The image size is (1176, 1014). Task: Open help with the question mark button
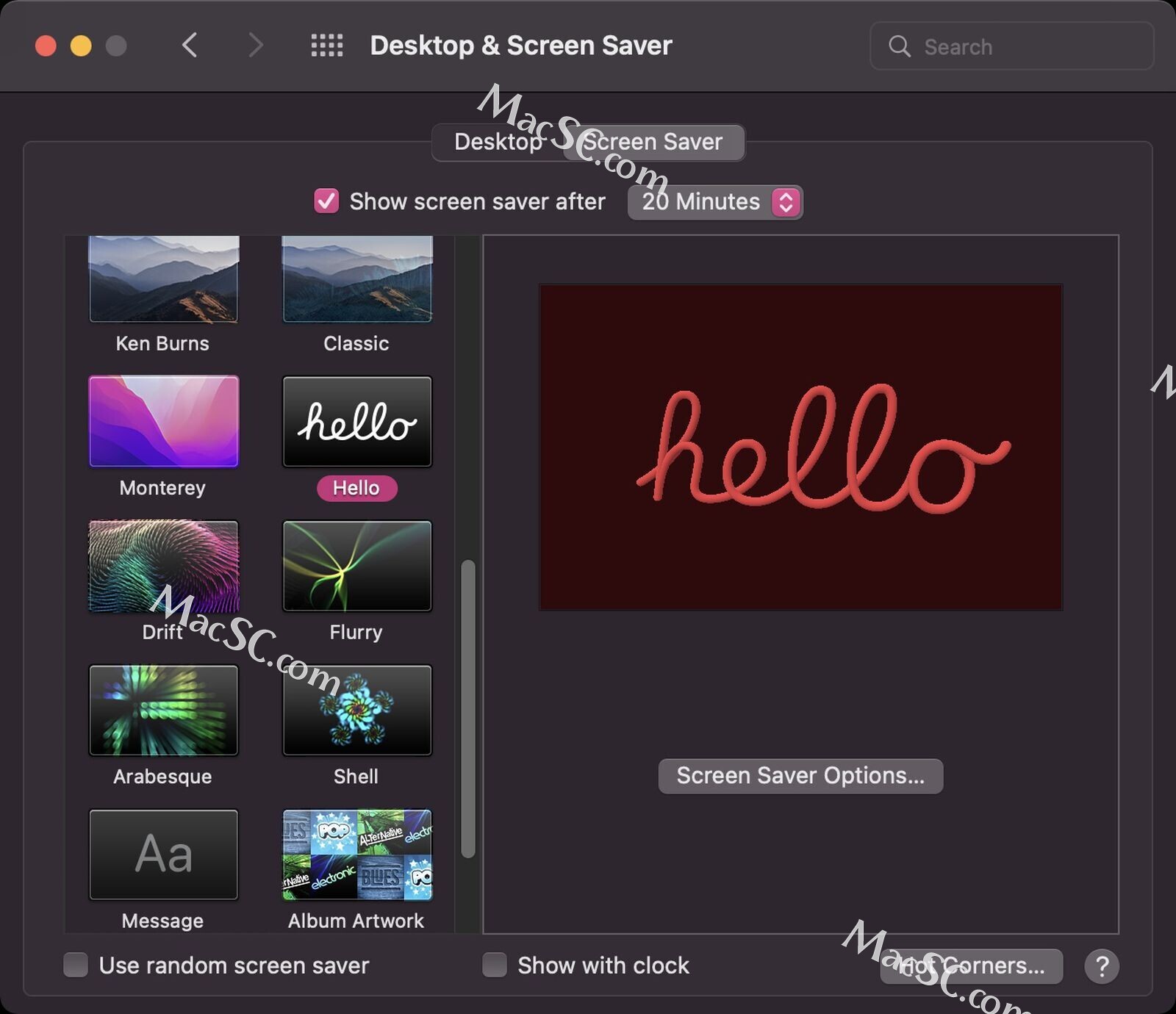point(1101,966)
